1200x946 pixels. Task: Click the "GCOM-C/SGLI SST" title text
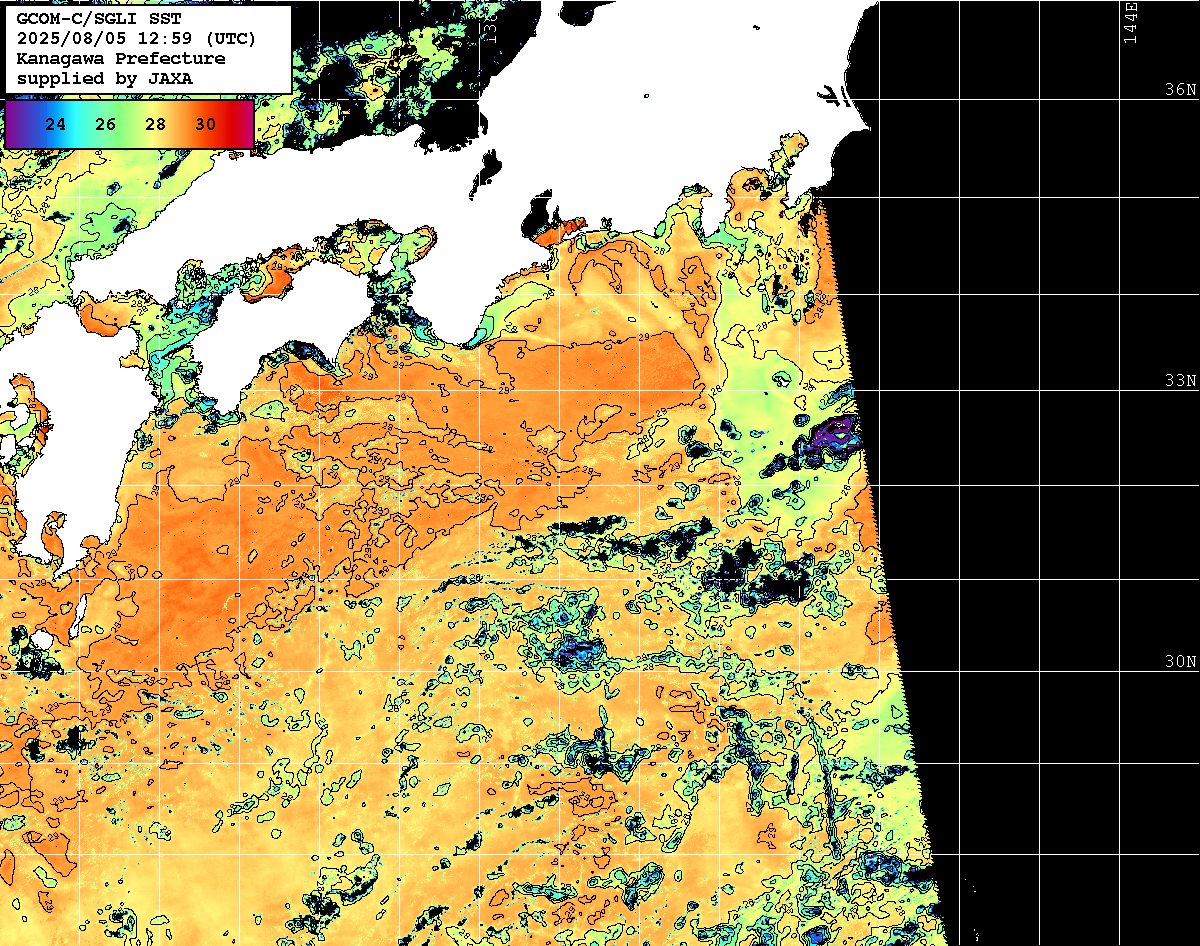pyautogui.click(x=100, y=18)
